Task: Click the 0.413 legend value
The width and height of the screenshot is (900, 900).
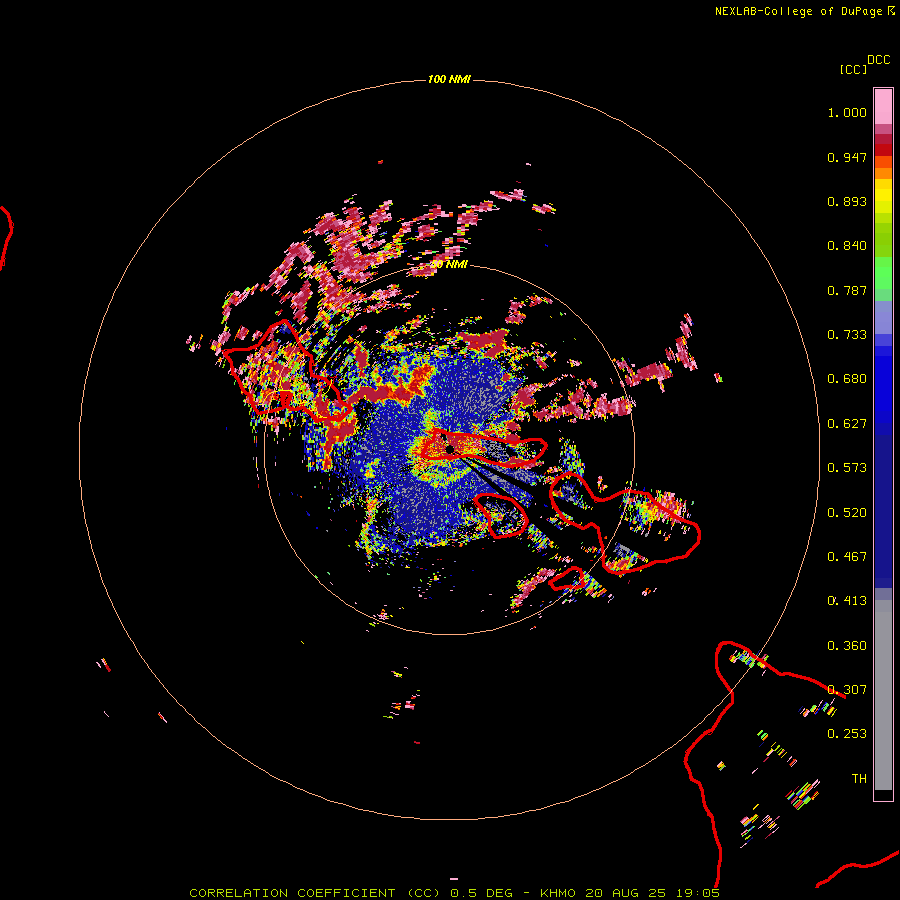Action: (847, 601)
